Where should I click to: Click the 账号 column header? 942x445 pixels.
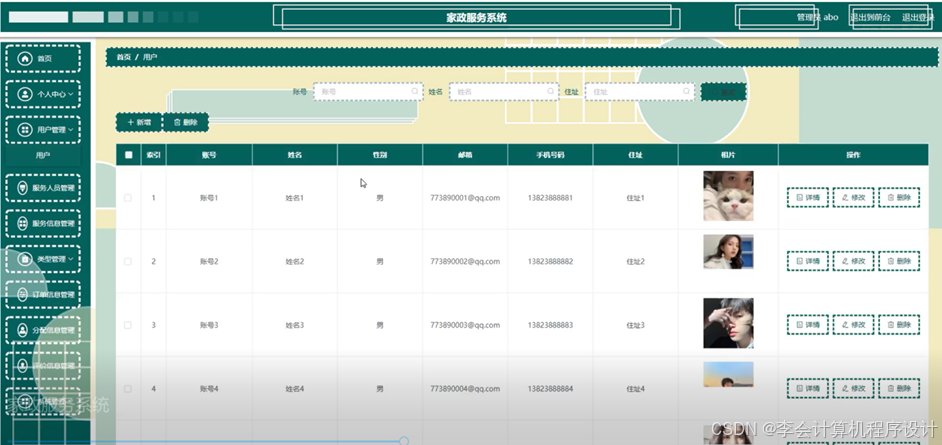point(209,155)
